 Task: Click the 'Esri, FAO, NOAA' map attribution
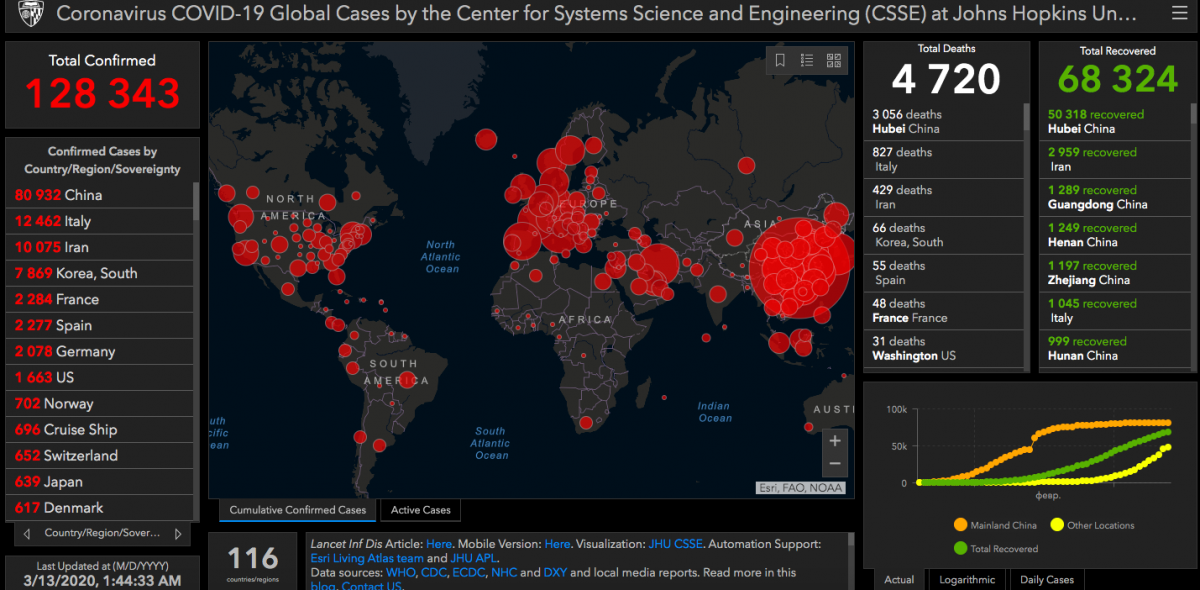point(800,488)
